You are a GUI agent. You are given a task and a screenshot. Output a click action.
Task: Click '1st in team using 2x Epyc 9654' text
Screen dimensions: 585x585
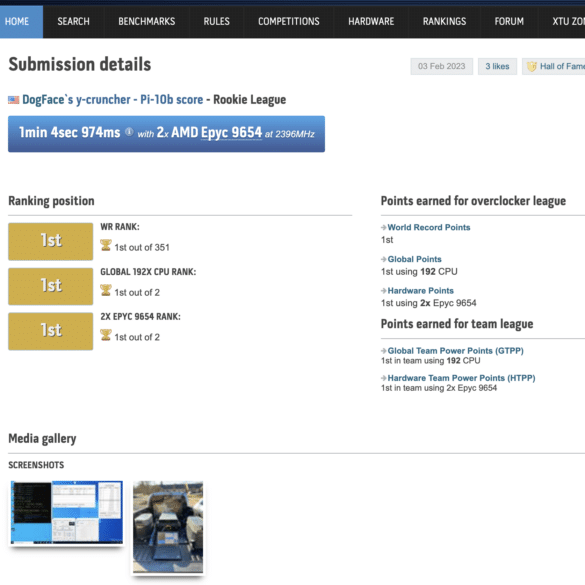pyautogui.click(x=439, y=388)
